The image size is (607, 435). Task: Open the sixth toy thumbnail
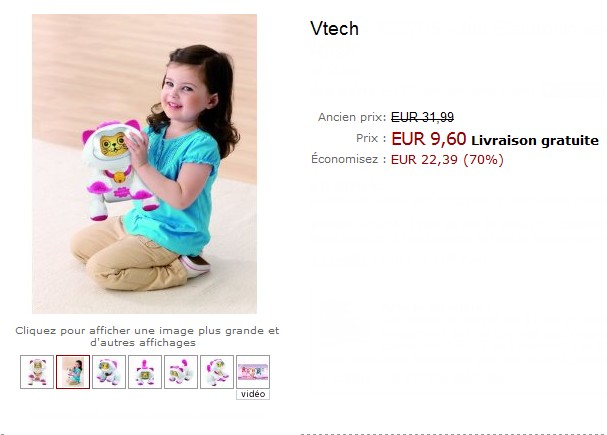217,372
